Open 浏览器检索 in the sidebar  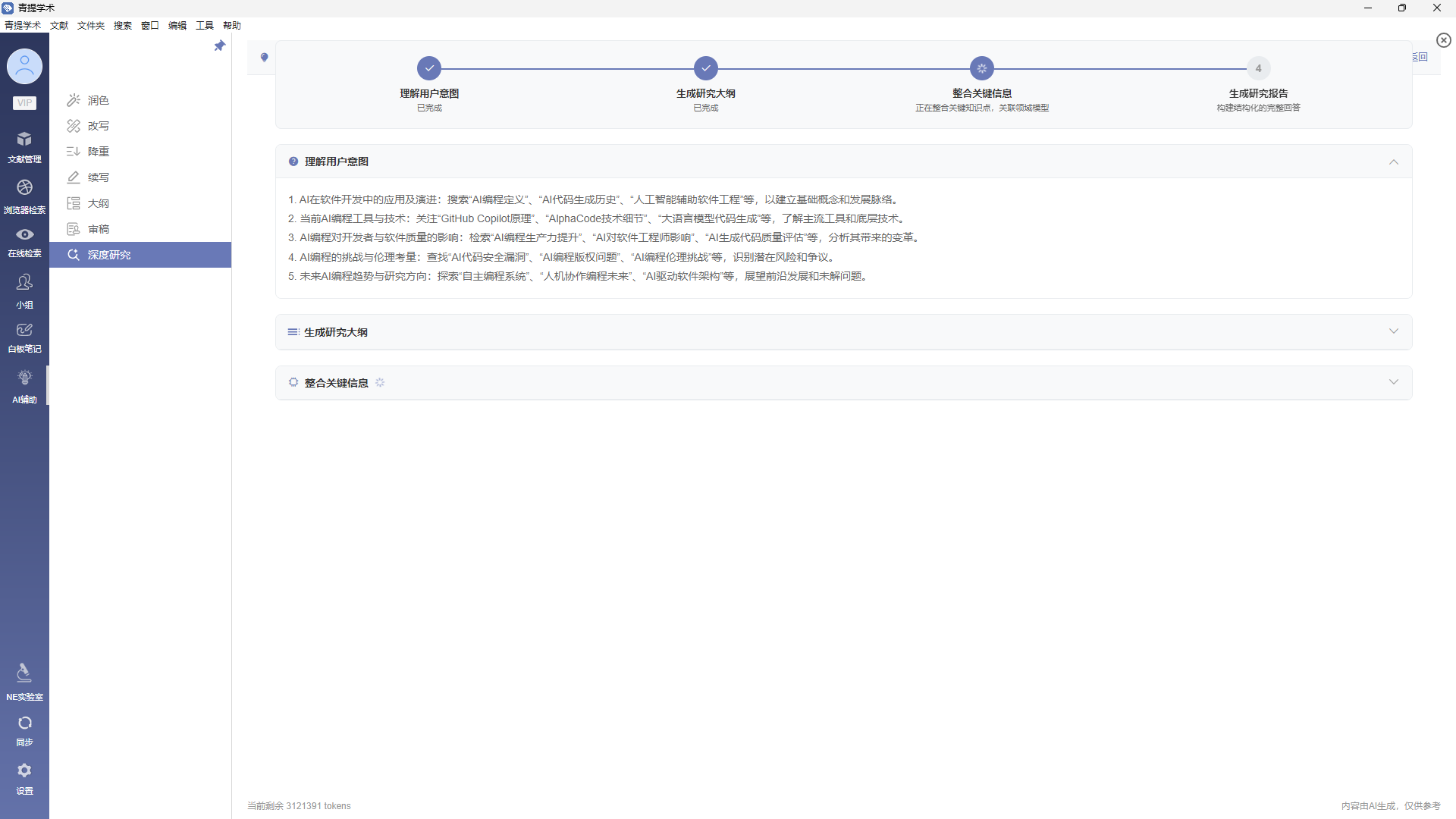coord(24,195)
